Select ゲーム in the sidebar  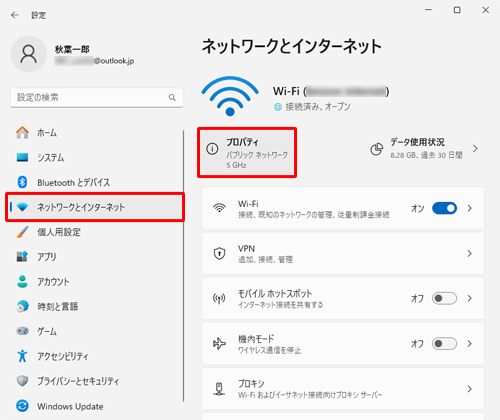click(95, 331)
